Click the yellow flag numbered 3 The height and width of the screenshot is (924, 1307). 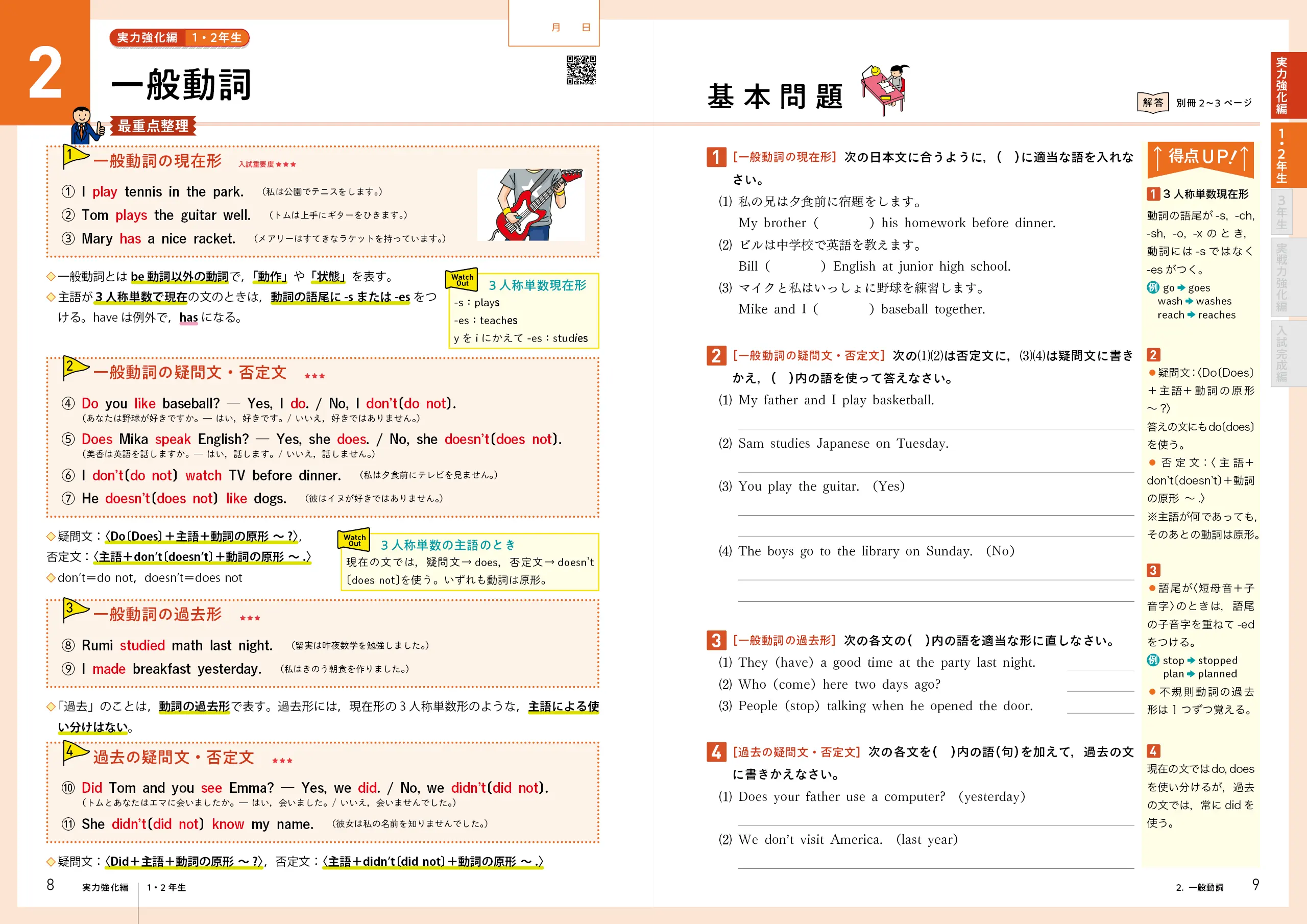tap(75, 610)
